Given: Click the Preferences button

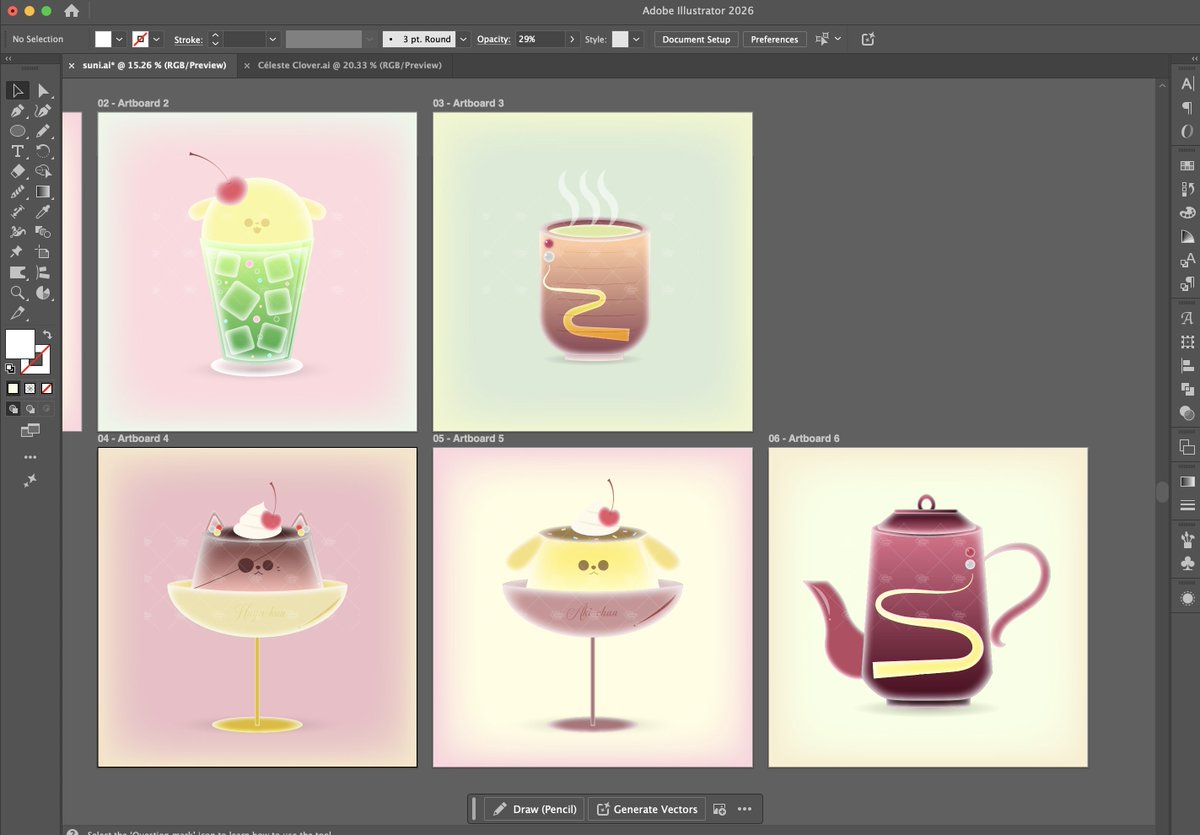Looking at the screenshot, I should click(775, 39).
